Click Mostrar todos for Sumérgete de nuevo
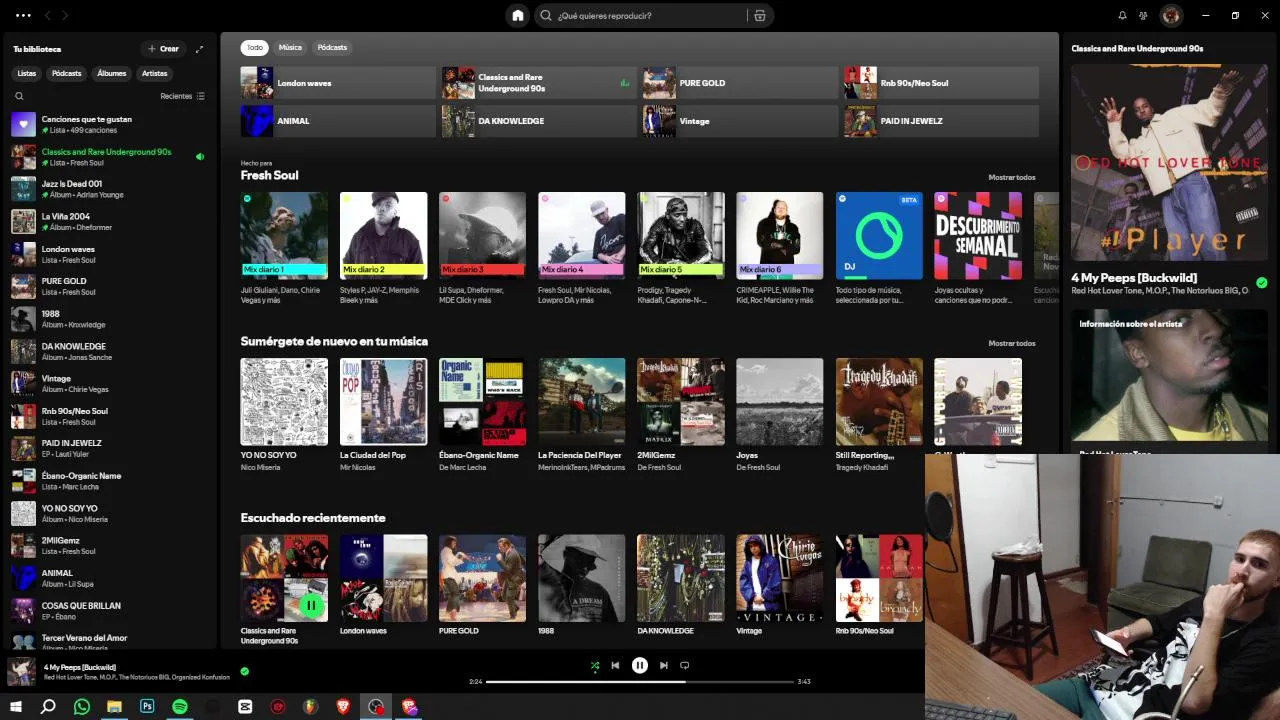Image resolution: width=1280 pixels, height=720 pixels. 1012,343
